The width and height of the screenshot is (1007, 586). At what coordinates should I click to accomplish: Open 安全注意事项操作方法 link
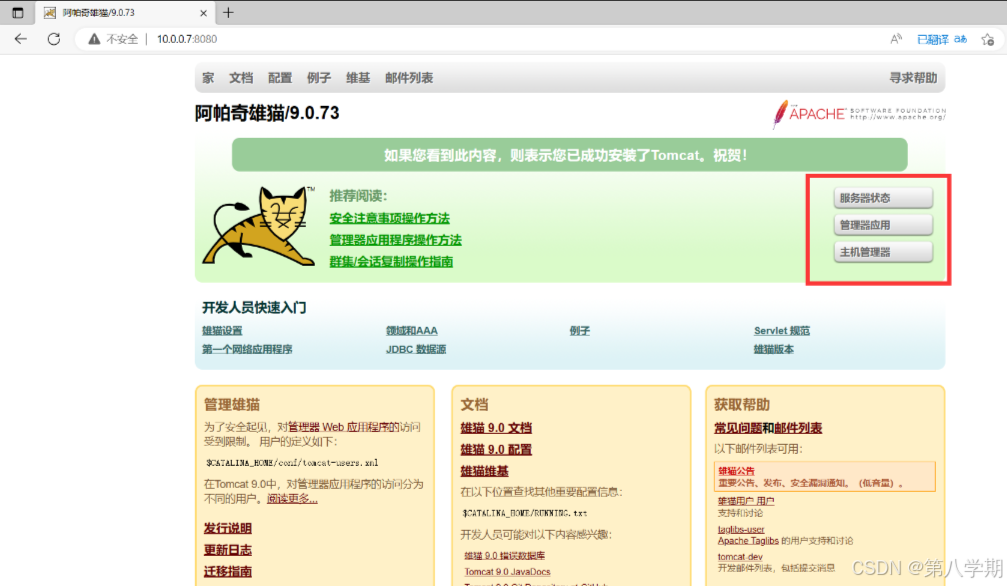[389, 218]
